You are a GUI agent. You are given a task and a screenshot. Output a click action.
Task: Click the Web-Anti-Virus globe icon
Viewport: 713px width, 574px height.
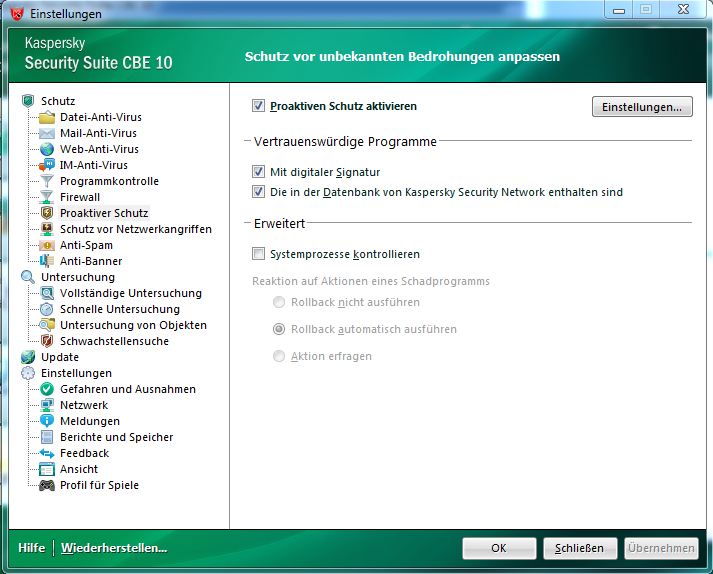[x=47, y=149]
